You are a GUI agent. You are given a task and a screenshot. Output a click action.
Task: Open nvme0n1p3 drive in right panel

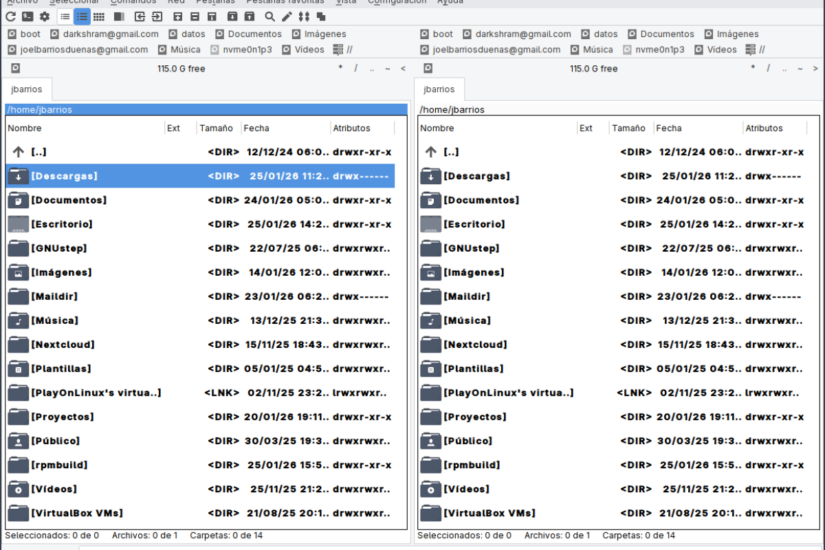654,49
